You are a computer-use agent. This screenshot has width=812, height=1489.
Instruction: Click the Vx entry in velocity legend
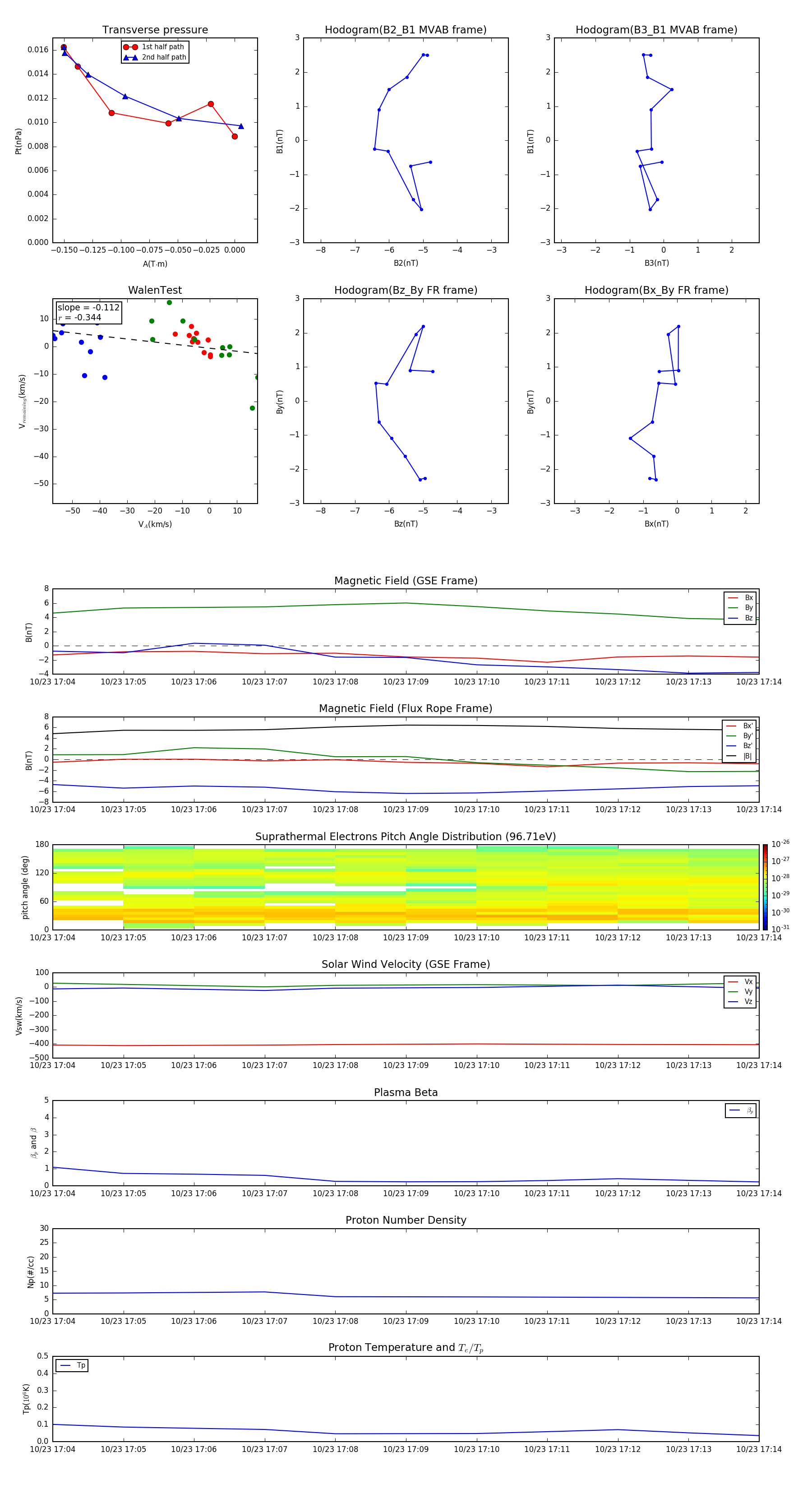740,982
